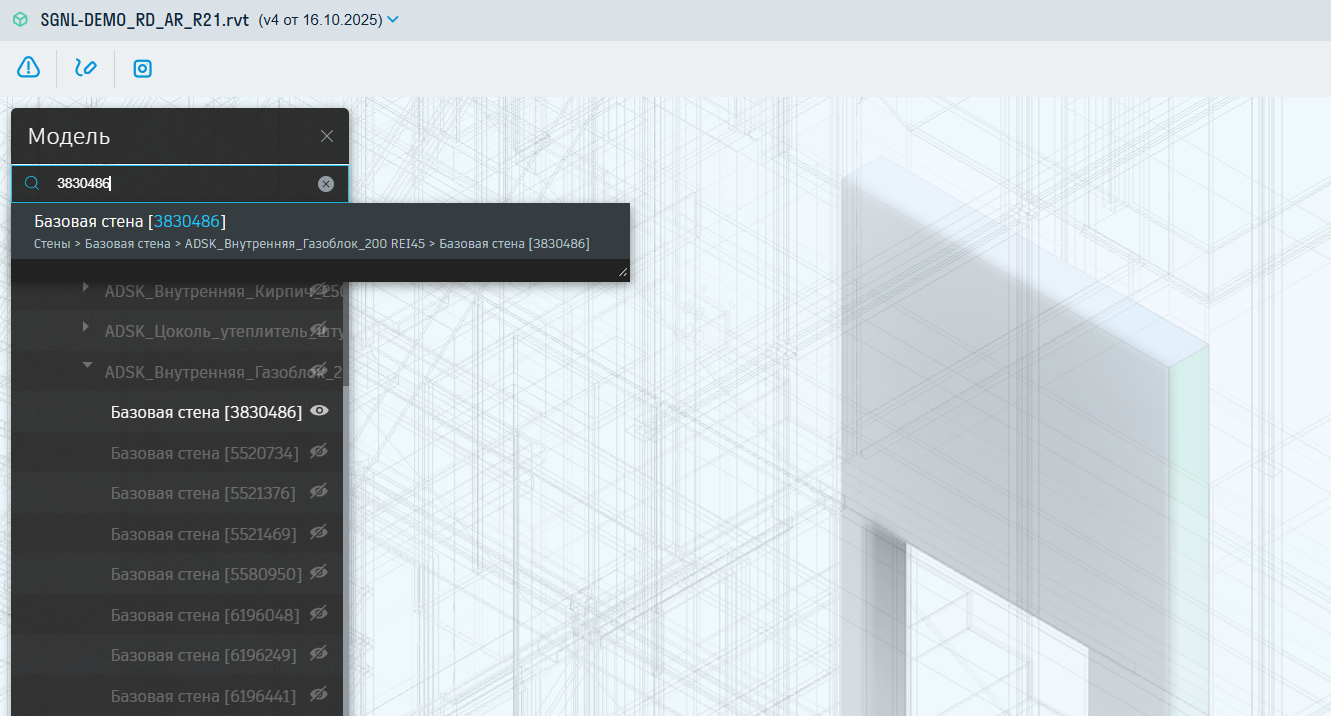The width and height of the screenshot is (1331, 716).
Task: Click the search results resize handle
Action: click(623, 271)
